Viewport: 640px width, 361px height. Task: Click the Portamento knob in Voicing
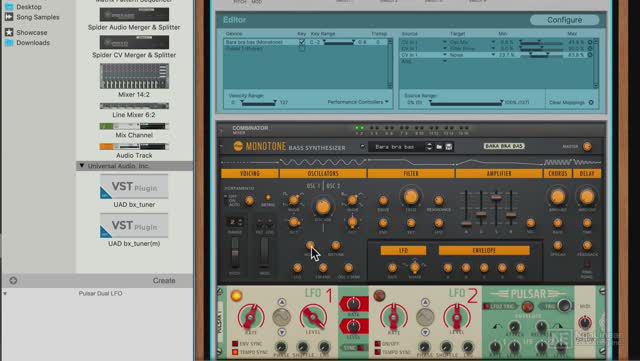[249, 201]
